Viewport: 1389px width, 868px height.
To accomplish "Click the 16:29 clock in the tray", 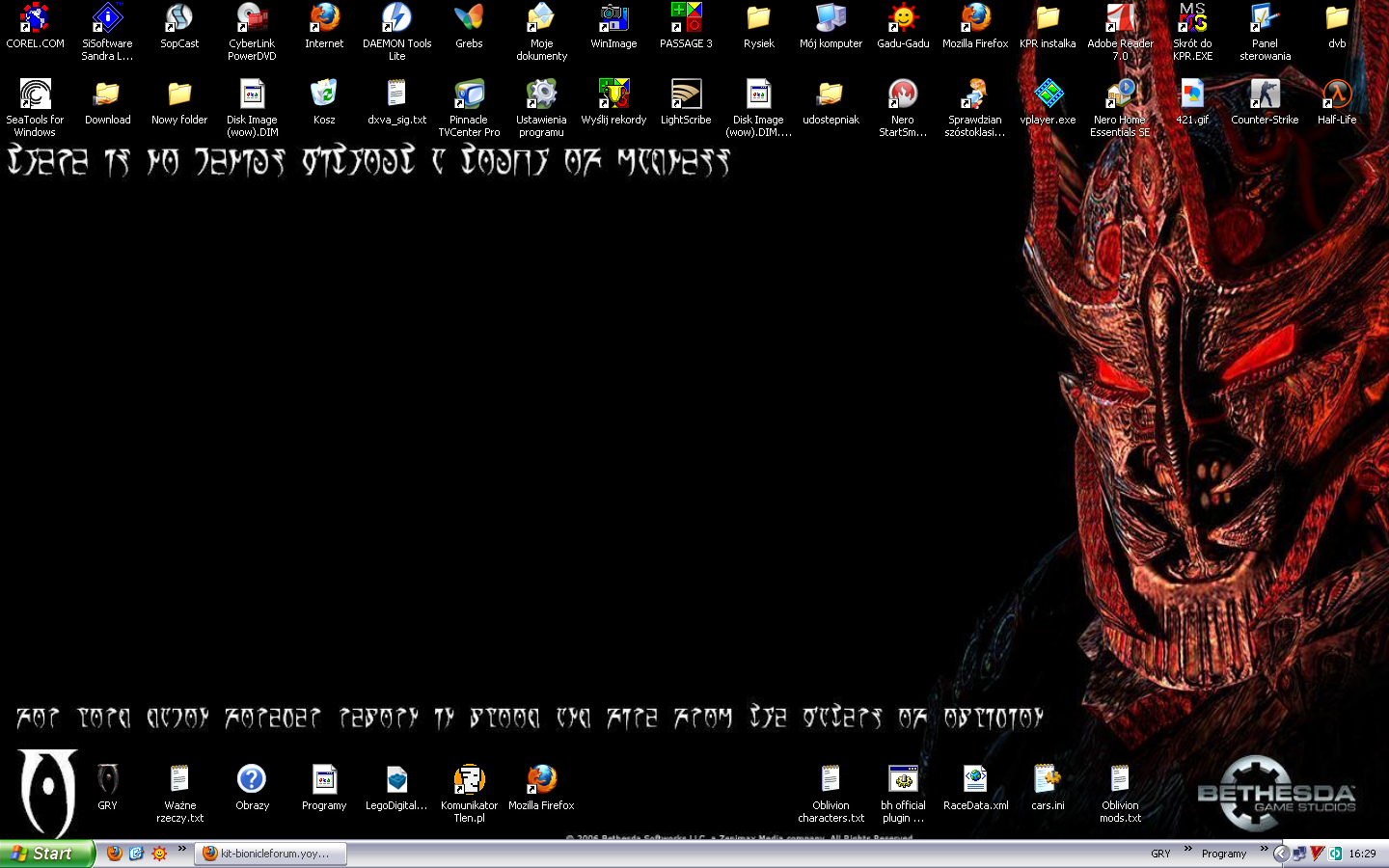I will point(1363,854).
